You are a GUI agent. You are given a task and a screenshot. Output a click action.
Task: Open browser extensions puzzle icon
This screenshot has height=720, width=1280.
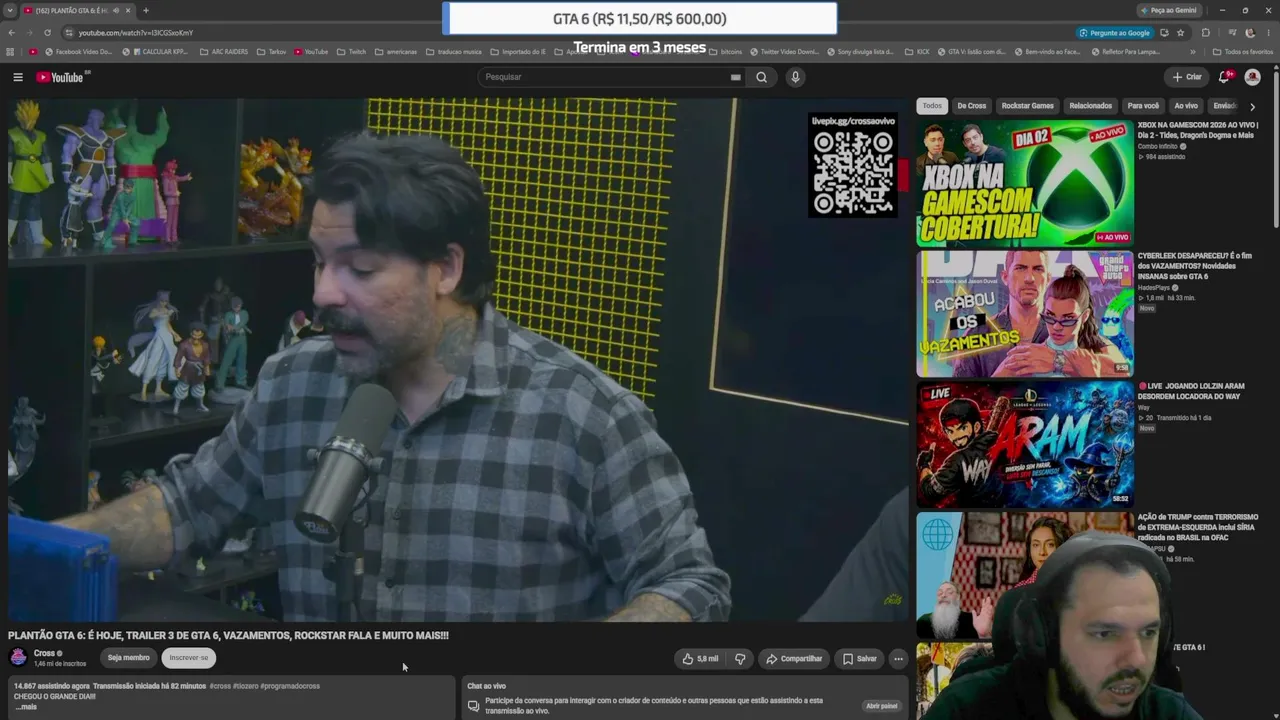(1205, 33)
